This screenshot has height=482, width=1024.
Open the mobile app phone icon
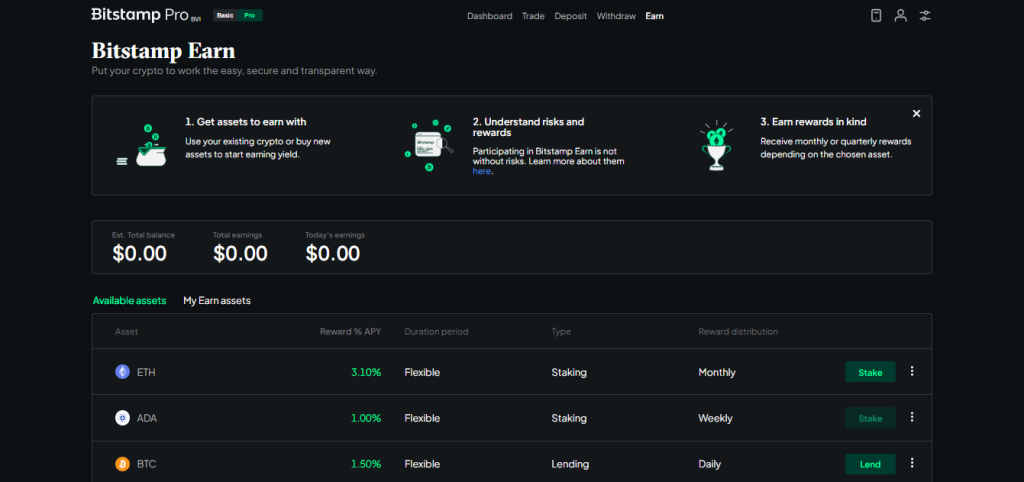click(876, 16)
